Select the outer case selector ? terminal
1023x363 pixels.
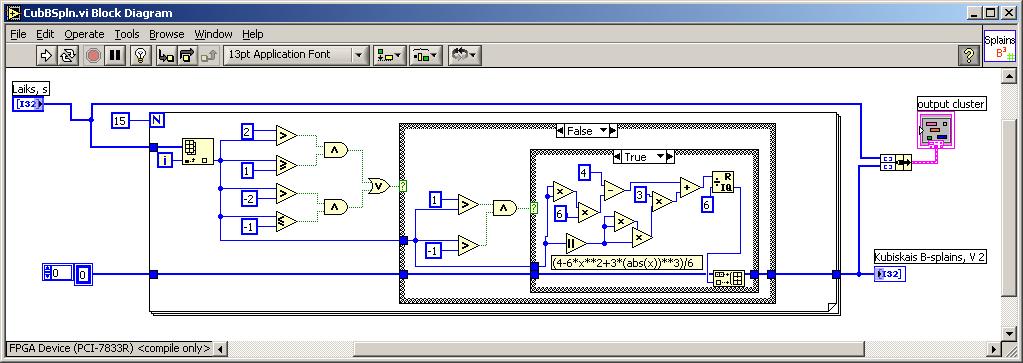pyautogui.click(x=403, y=186)
